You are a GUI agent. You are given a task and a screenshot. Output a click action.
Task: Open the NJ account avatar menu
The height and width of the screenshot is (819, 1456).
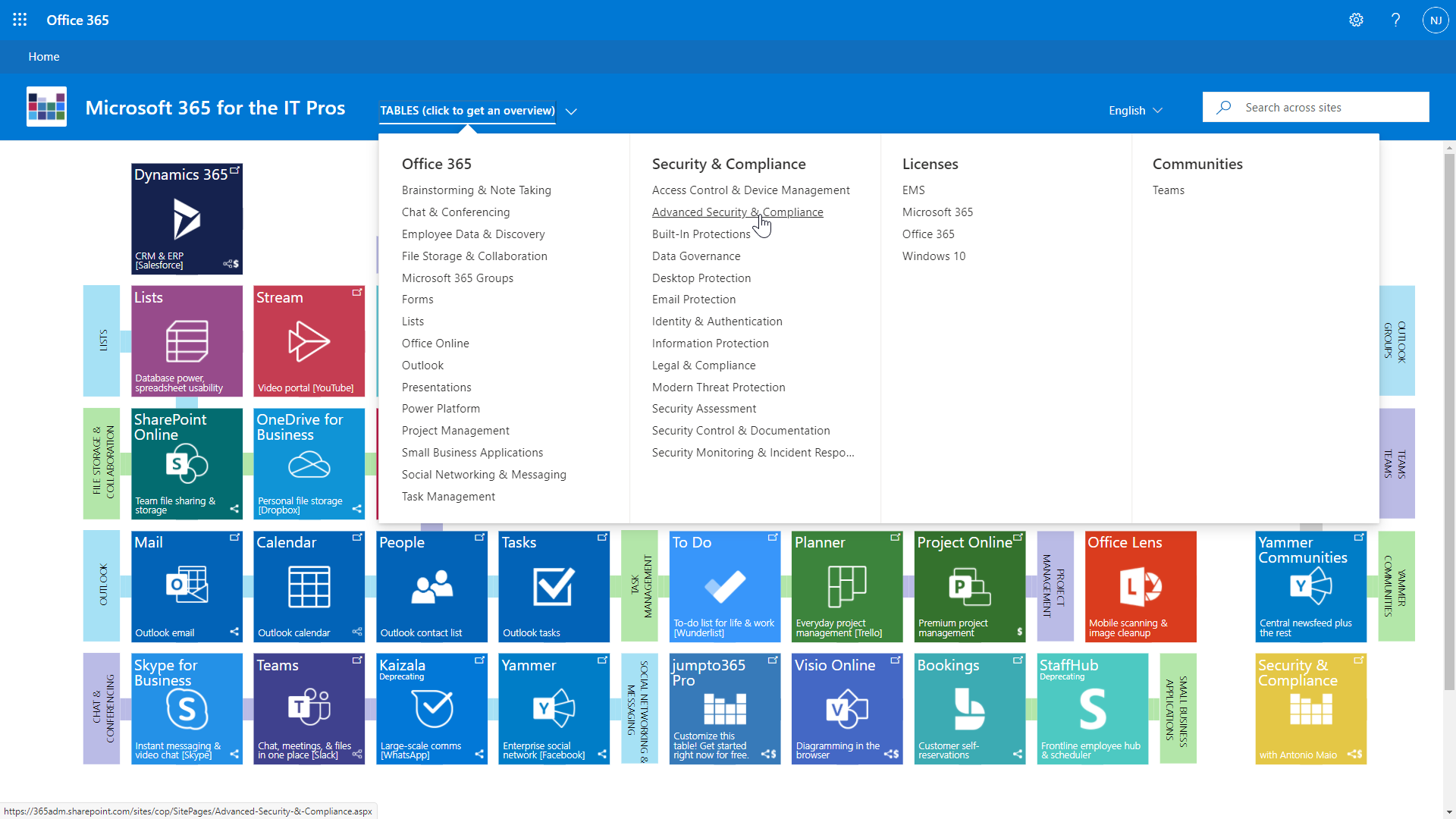(x=1436, y=20)
